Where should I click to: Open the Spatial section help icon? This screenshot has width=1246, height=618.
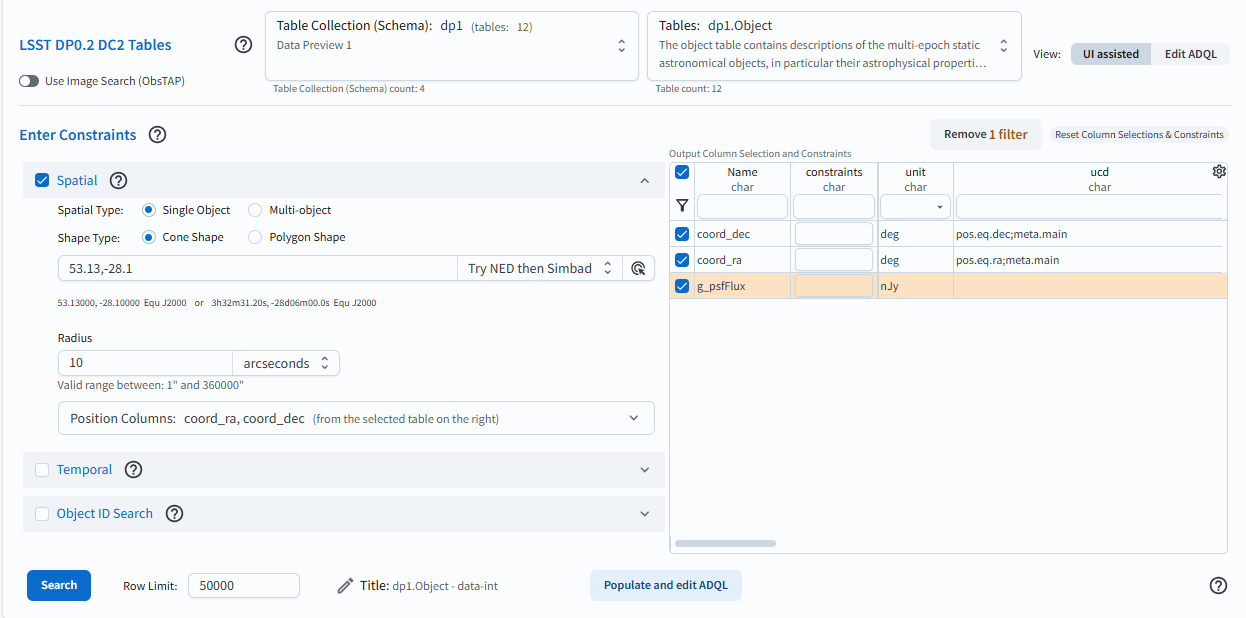118,180
